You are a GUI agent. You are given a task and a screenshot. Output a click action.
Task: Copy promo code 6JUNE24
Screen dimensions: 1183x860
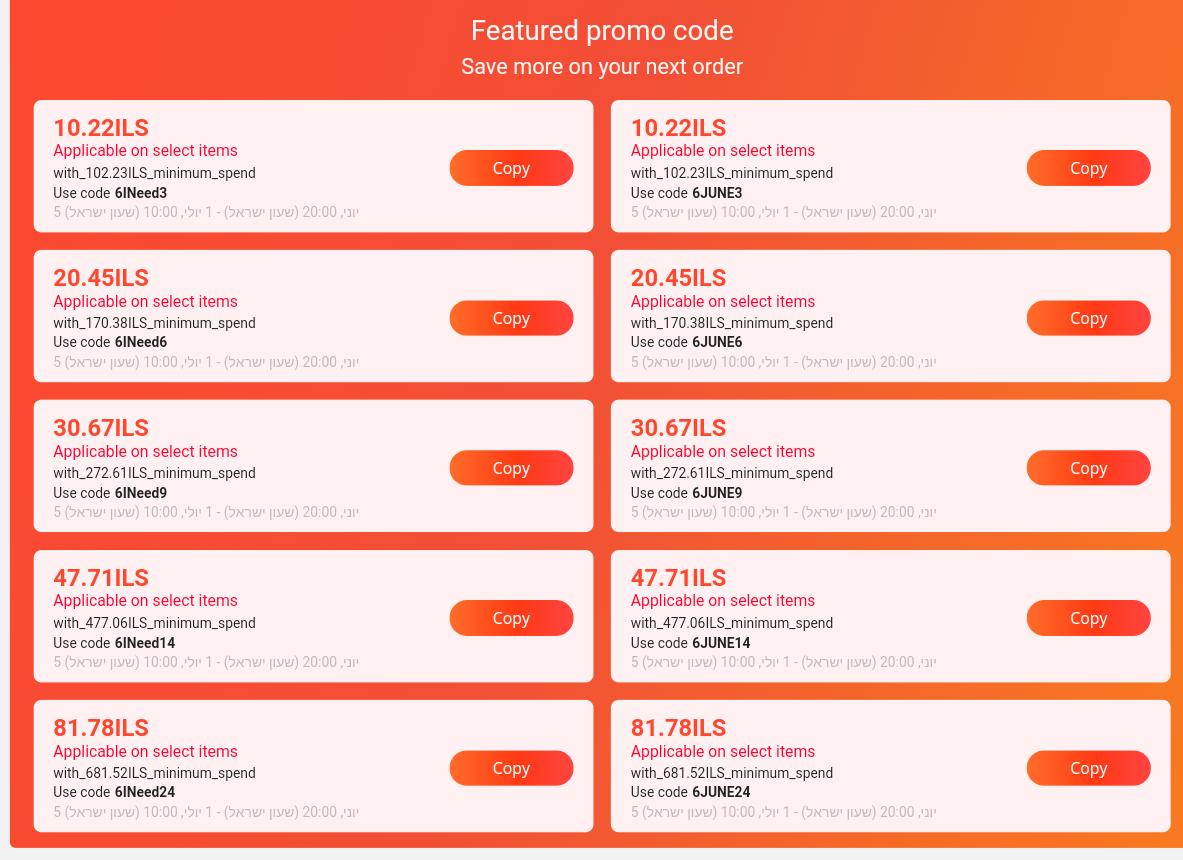pyautogui.click(x=1088, y=768)
